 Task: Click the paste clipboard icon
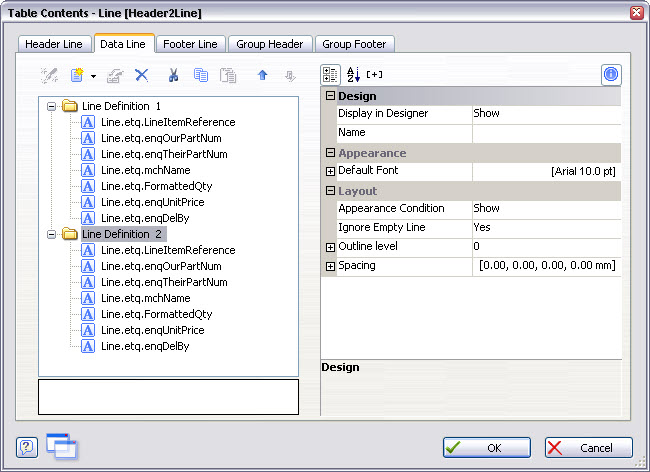click(x=228, y=75)
